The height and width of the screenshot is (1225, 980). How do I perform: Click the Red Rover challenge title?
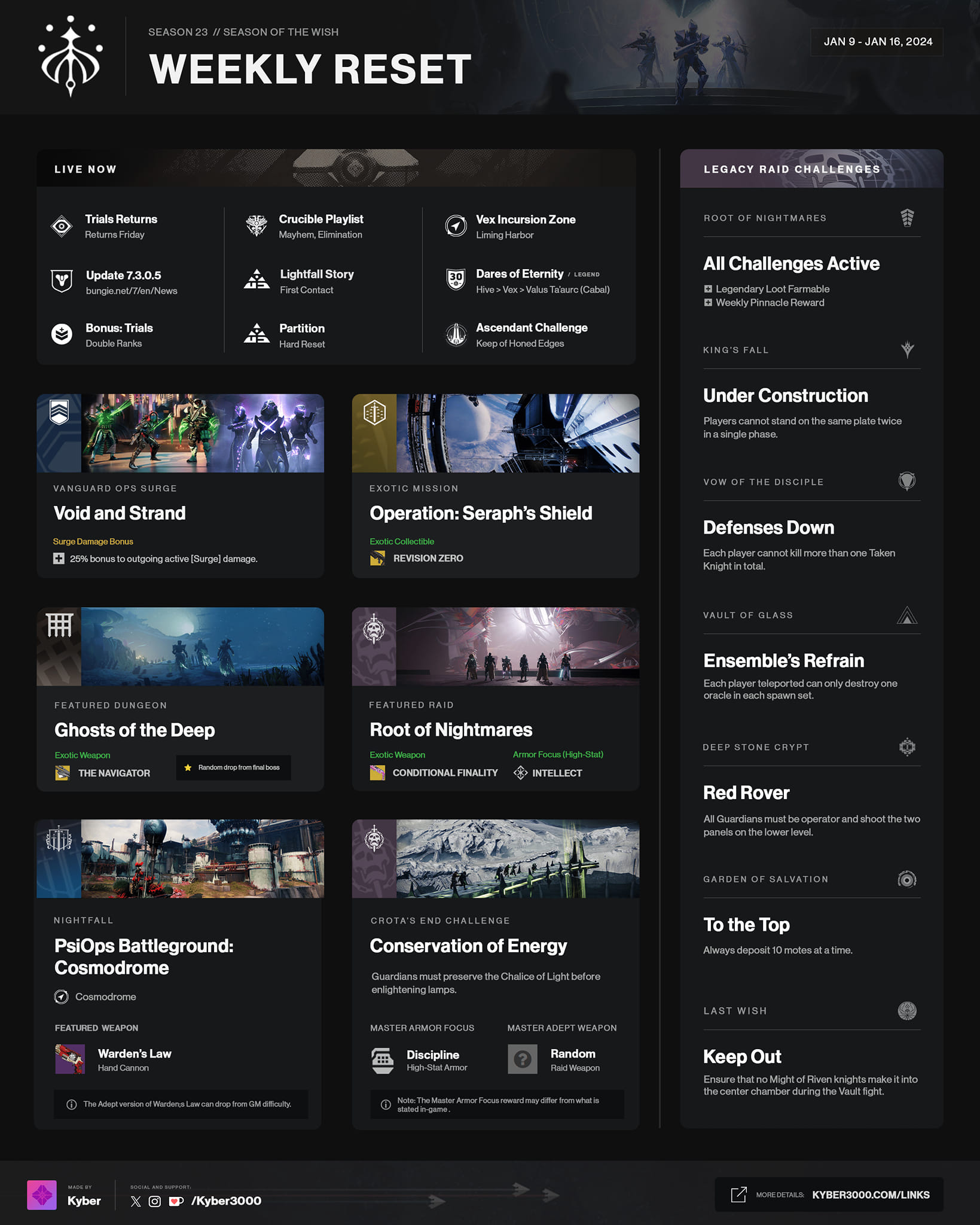point(746,793)
